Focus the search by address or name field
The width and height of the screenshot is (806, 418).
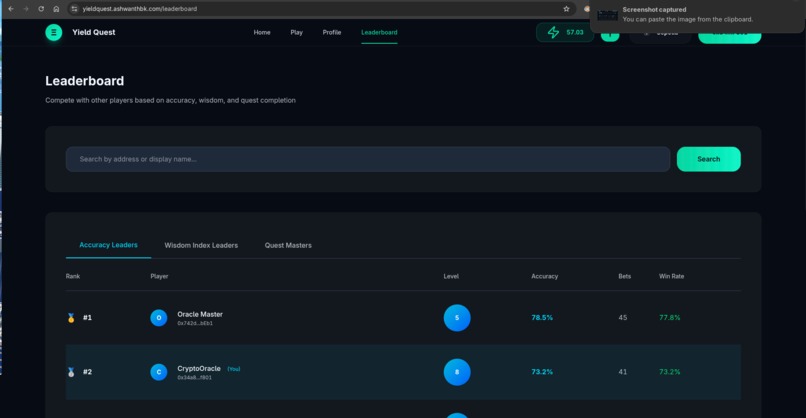click(x=368, y=159)
